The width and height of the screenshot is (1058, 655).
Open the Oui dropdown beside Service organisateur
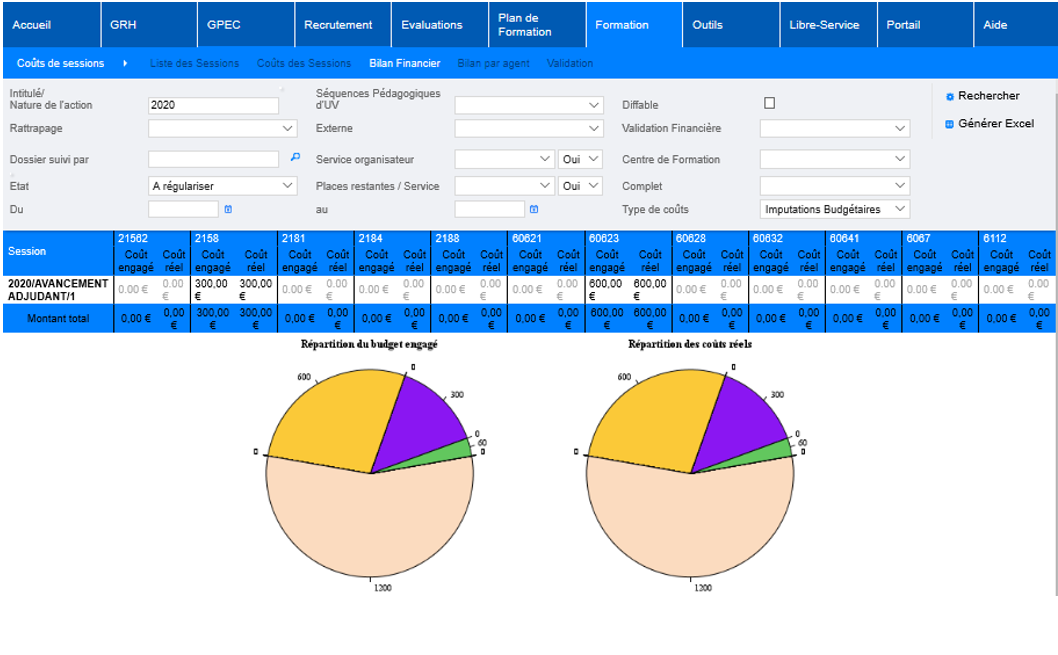tap(580, 159)
